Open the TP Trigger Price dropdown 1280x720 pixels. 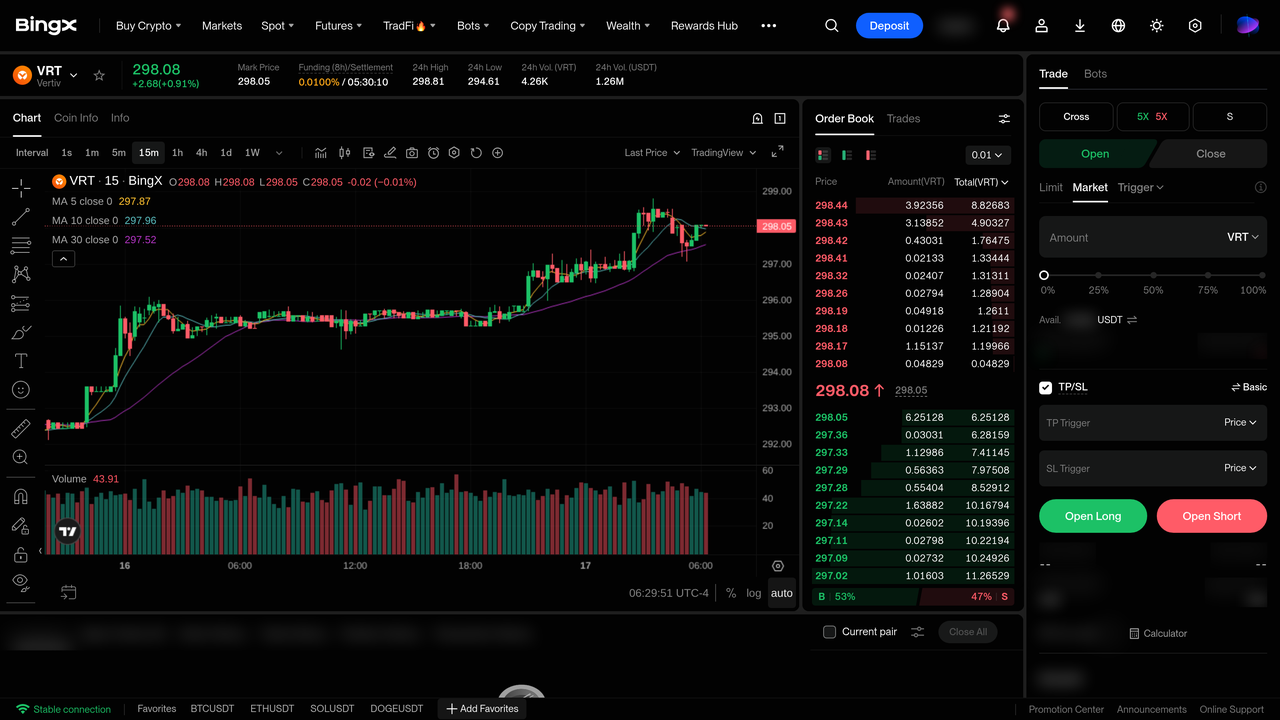1240,422
